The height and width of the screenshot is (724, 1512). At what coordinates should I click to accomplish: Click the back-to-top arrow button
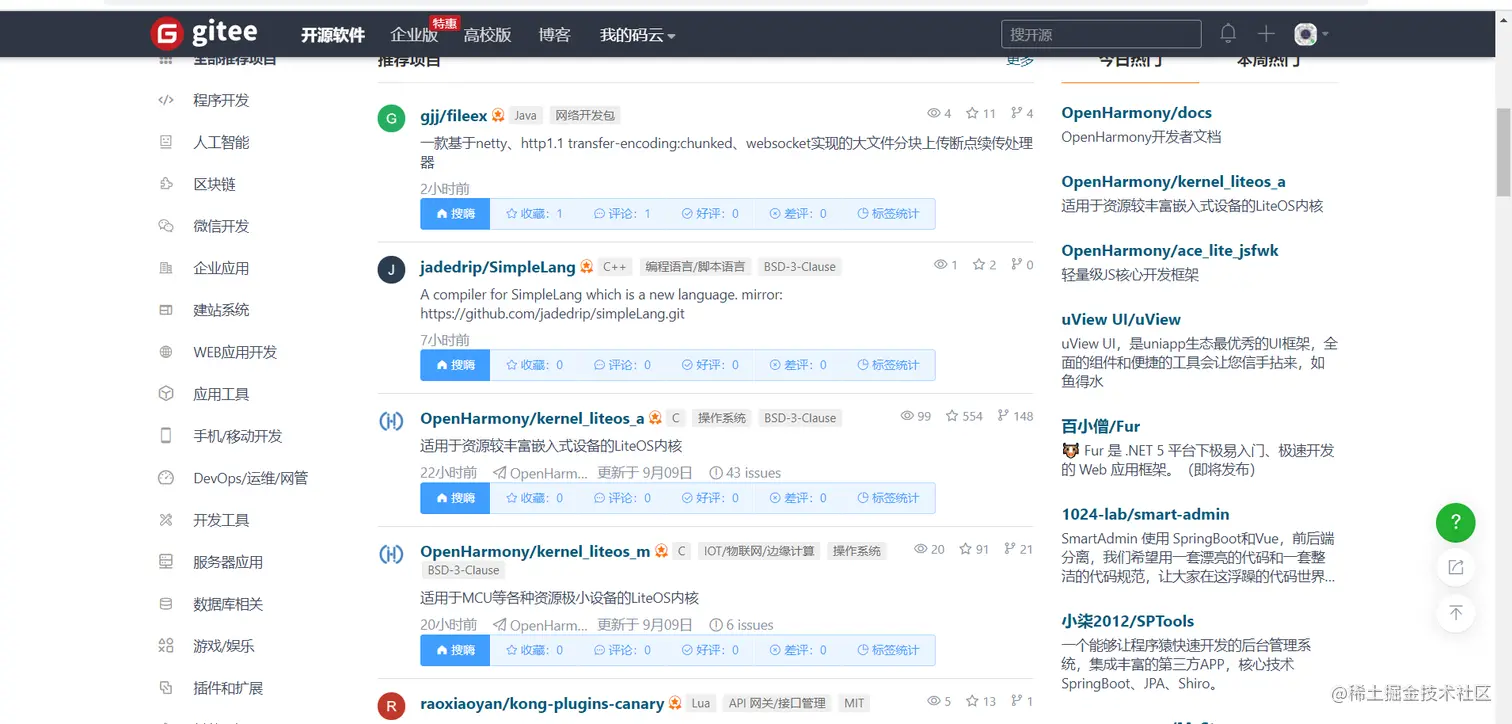pyautogui.click(x=1456, y=612)
